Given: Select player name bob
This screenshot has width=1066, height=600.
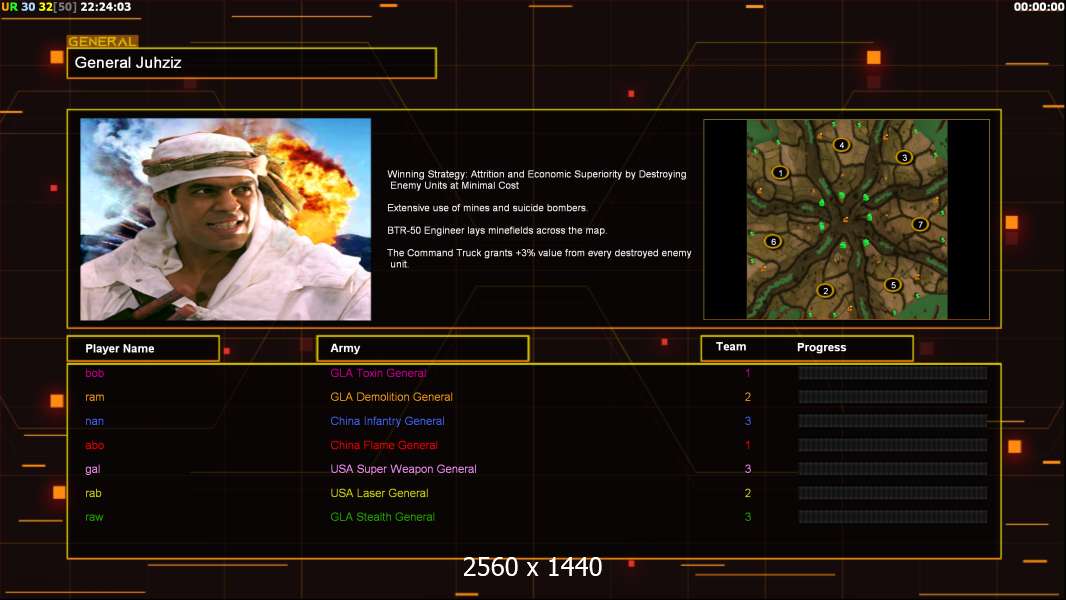Looking at the screenshot, I should click(x=94, y=373).
